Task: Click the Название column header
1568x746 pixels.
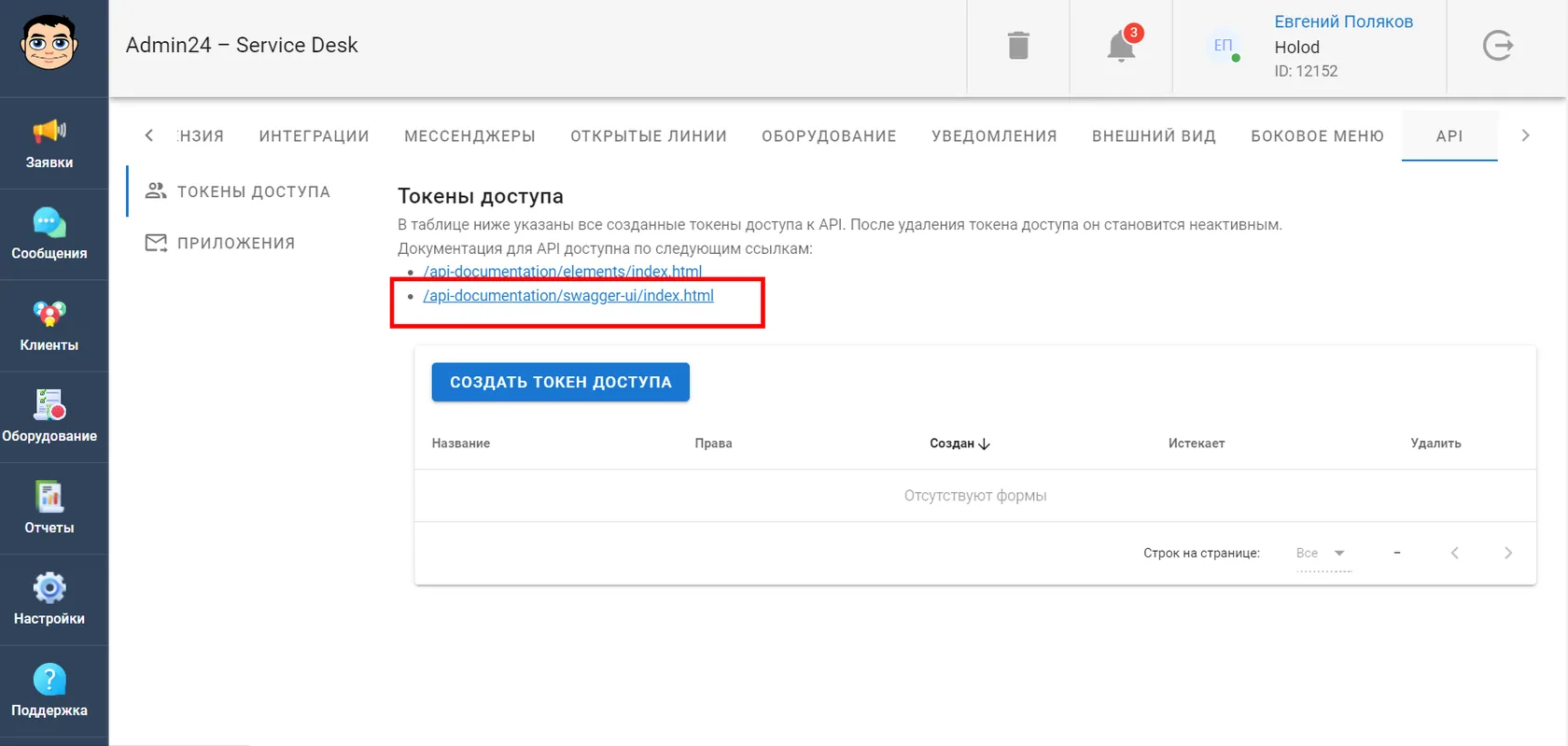Action: [x=461, y=443]
